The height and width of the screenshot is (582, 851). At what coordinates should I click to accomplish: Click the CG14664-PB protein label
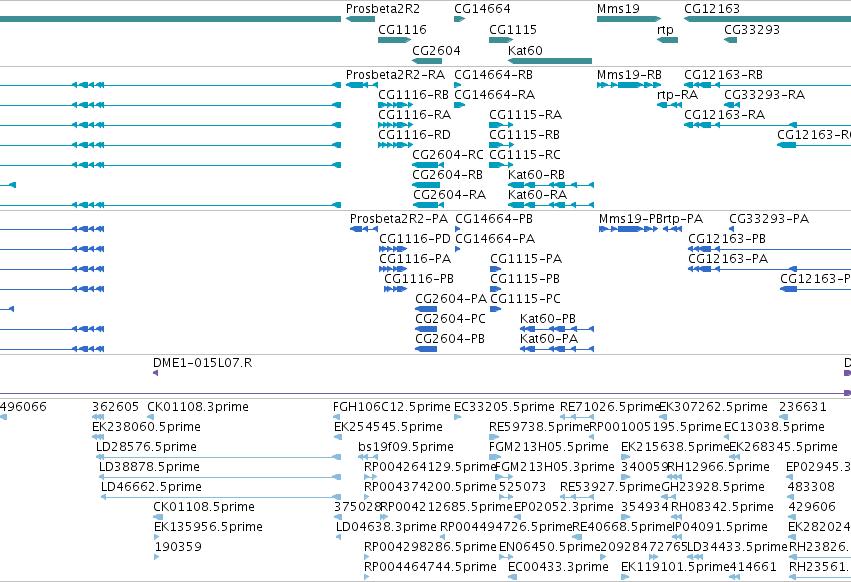[x=494, y=219]
